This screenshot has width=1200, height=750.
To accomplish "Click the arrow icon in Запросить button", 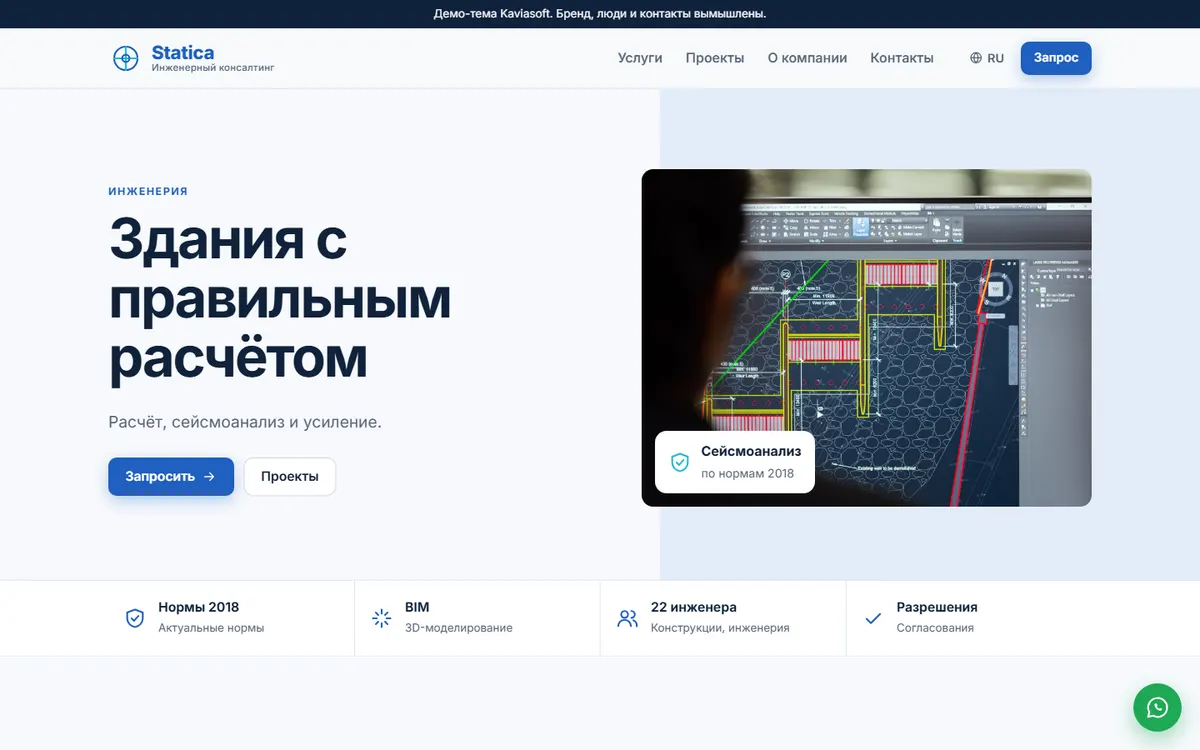I will [x=209, y=477].
